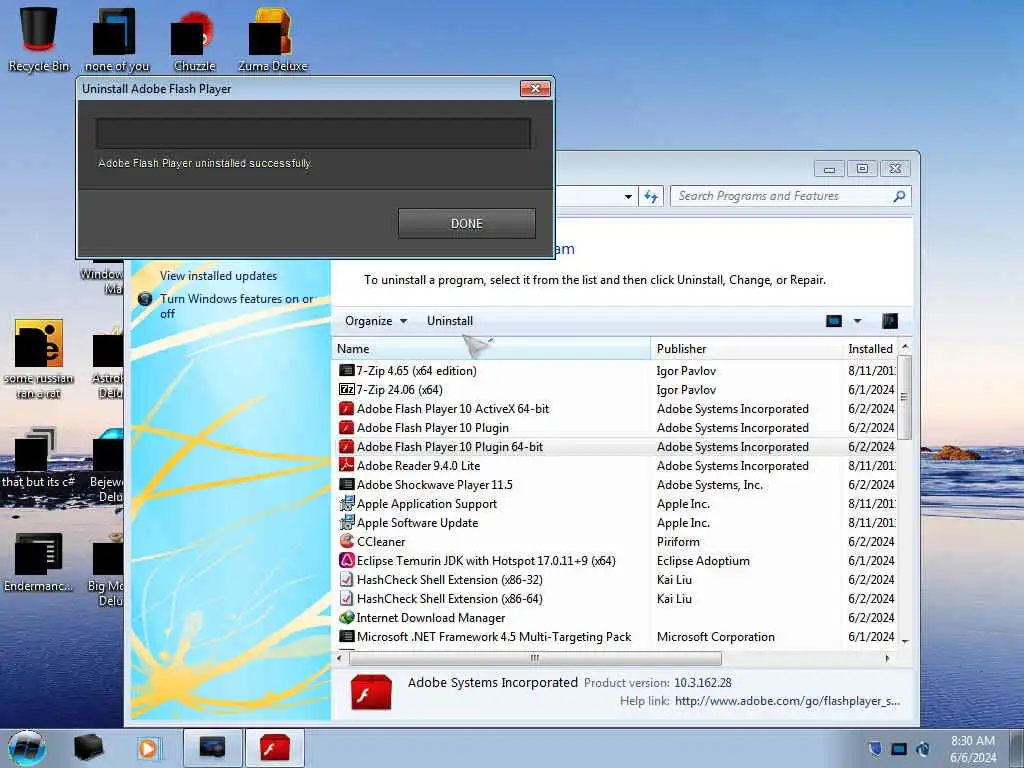Click the Adobe Shockwave Player 11.5 icon
The width and height of the screenshot is (1024, 768).
[347, 485]
